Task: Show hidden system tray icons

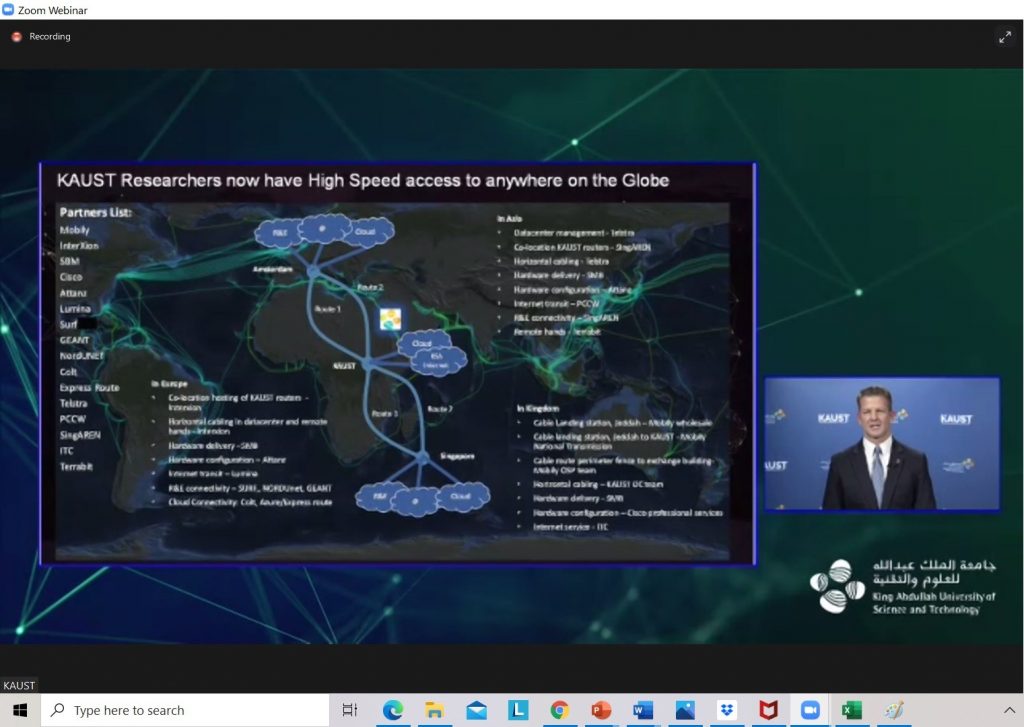Action: click(1008, 710)
